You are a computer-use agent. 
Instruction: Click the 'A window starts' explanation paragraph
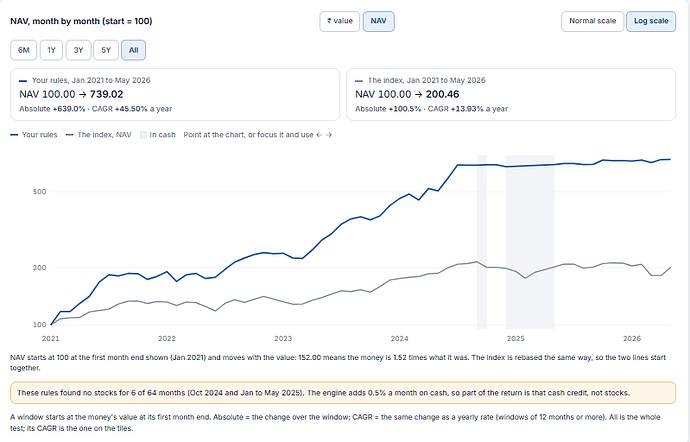pyautogui.click(x=335, y=422)
